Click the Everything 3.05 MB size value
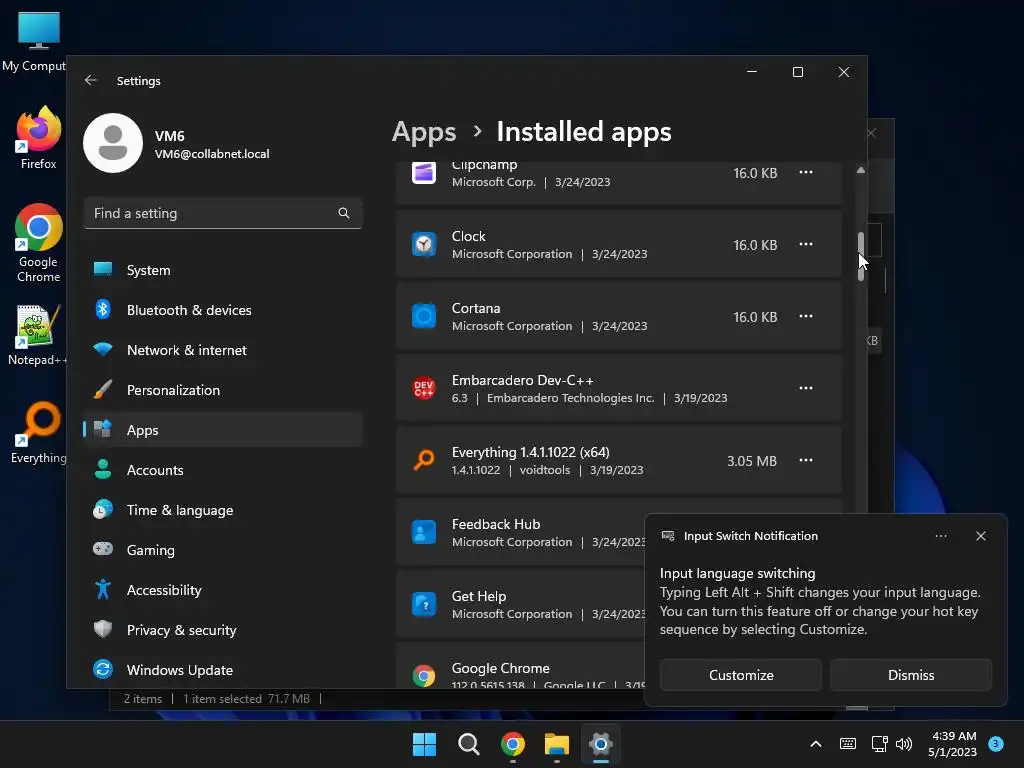This screenshot has height=768, width=1024. point(752,461)
